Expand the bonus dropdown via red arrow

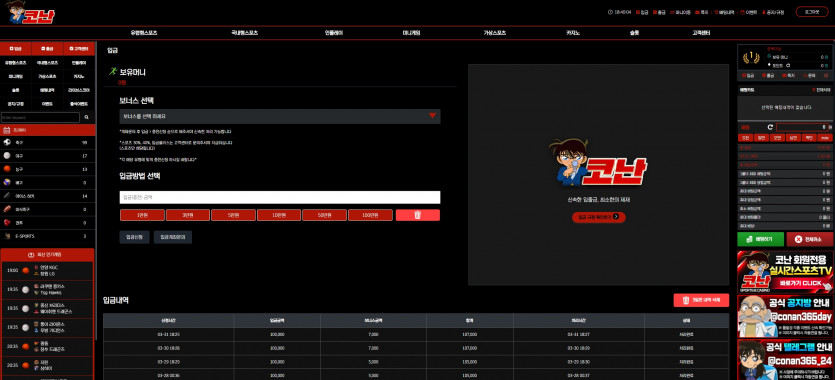click(x=432, y=116)
